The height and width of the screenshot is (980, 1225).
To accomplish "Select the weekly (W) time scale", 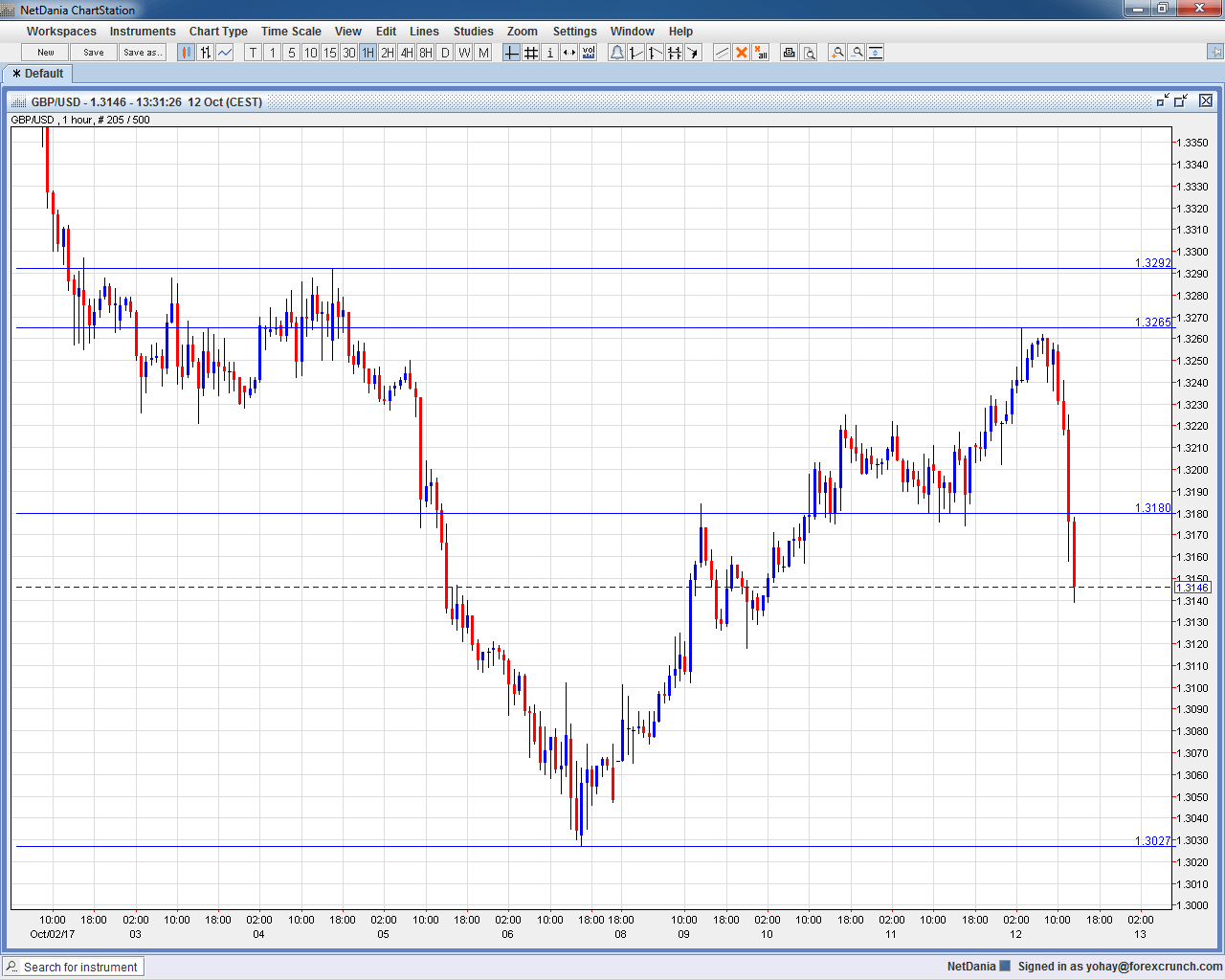I will (464, 53).
